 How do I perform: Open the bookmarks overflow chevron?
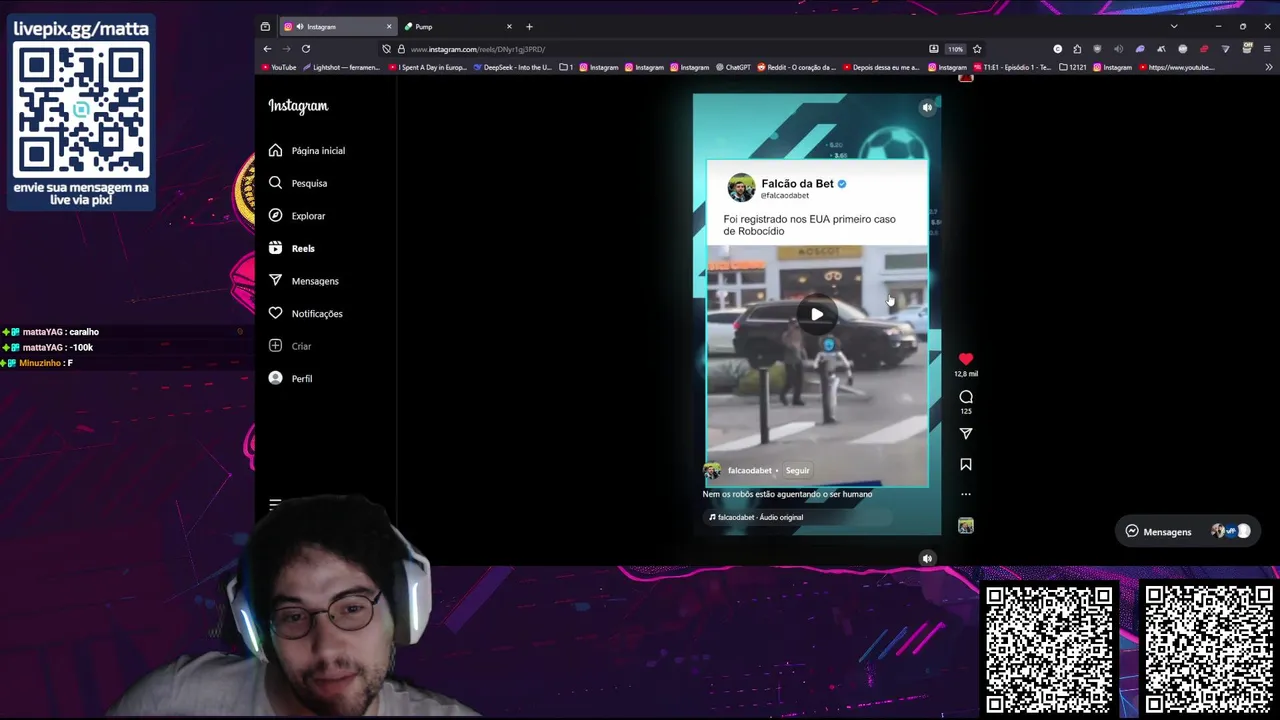(x=1269, y=68)
